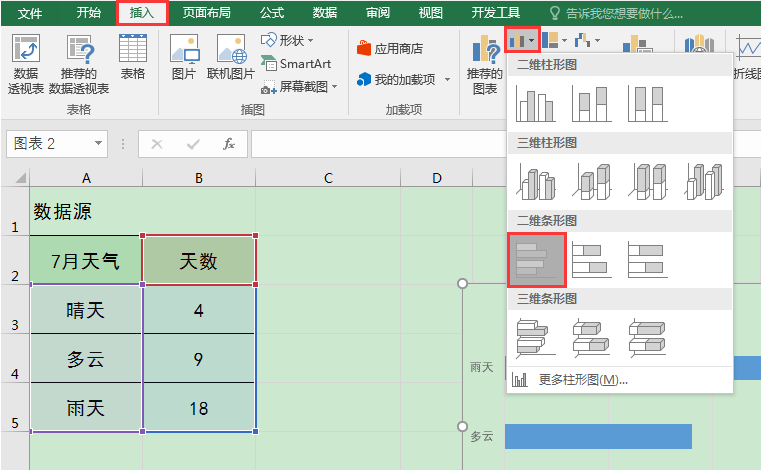Open the Shapes gallery

click(x=287, y=40)
